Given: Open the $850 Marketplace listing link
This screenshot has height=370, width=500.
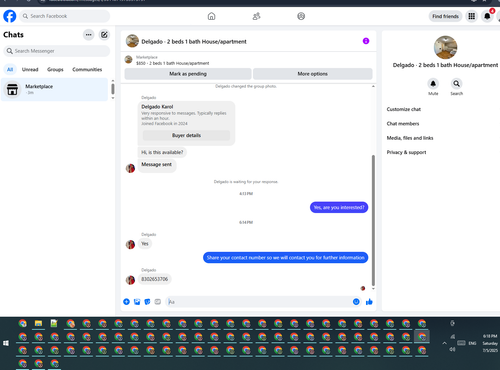Looking at the screenshot, I should pos(172,63).
